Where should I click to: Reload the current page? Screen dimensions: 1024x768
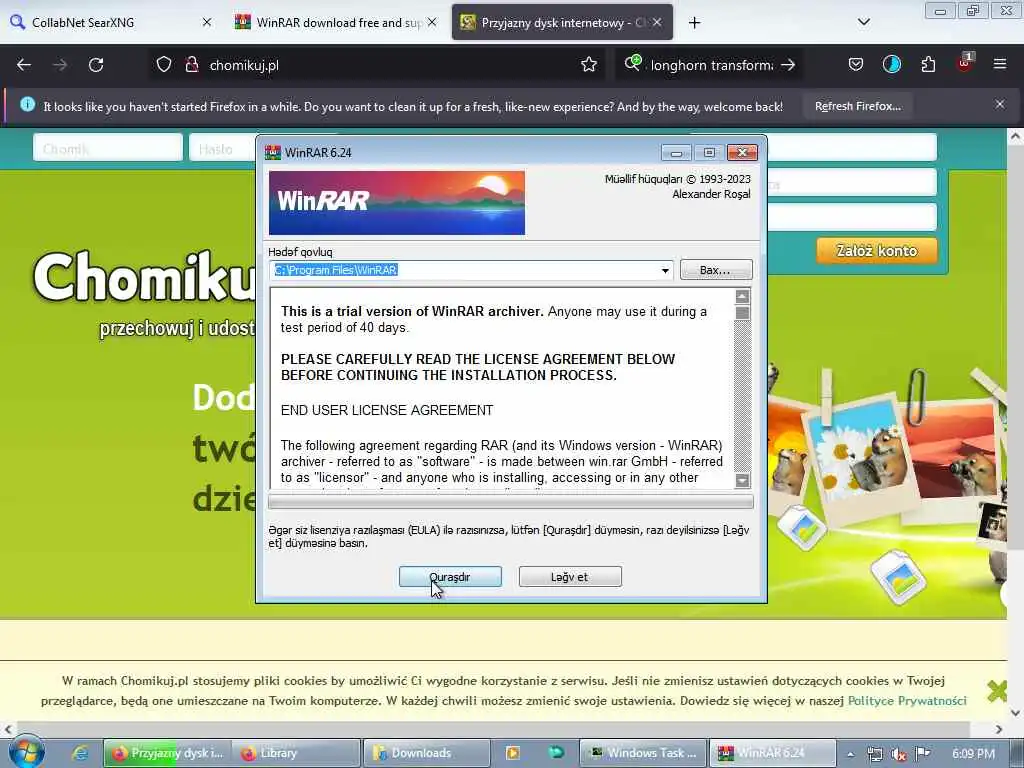coord(96,65)
